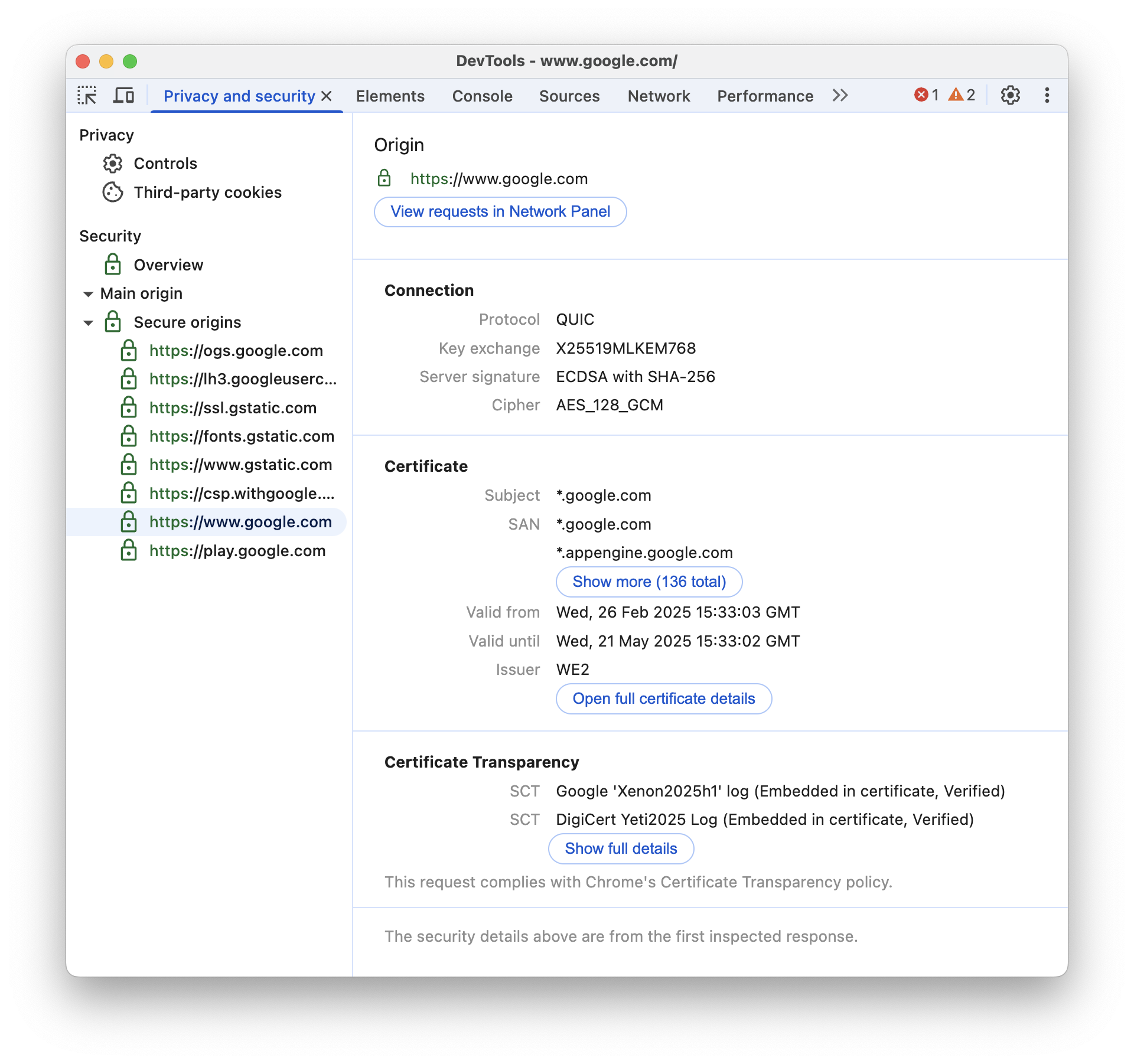Viewport: 1134px width, 1064px height.
Task: Open full certificate details button
Action: (x=664, y=698)
